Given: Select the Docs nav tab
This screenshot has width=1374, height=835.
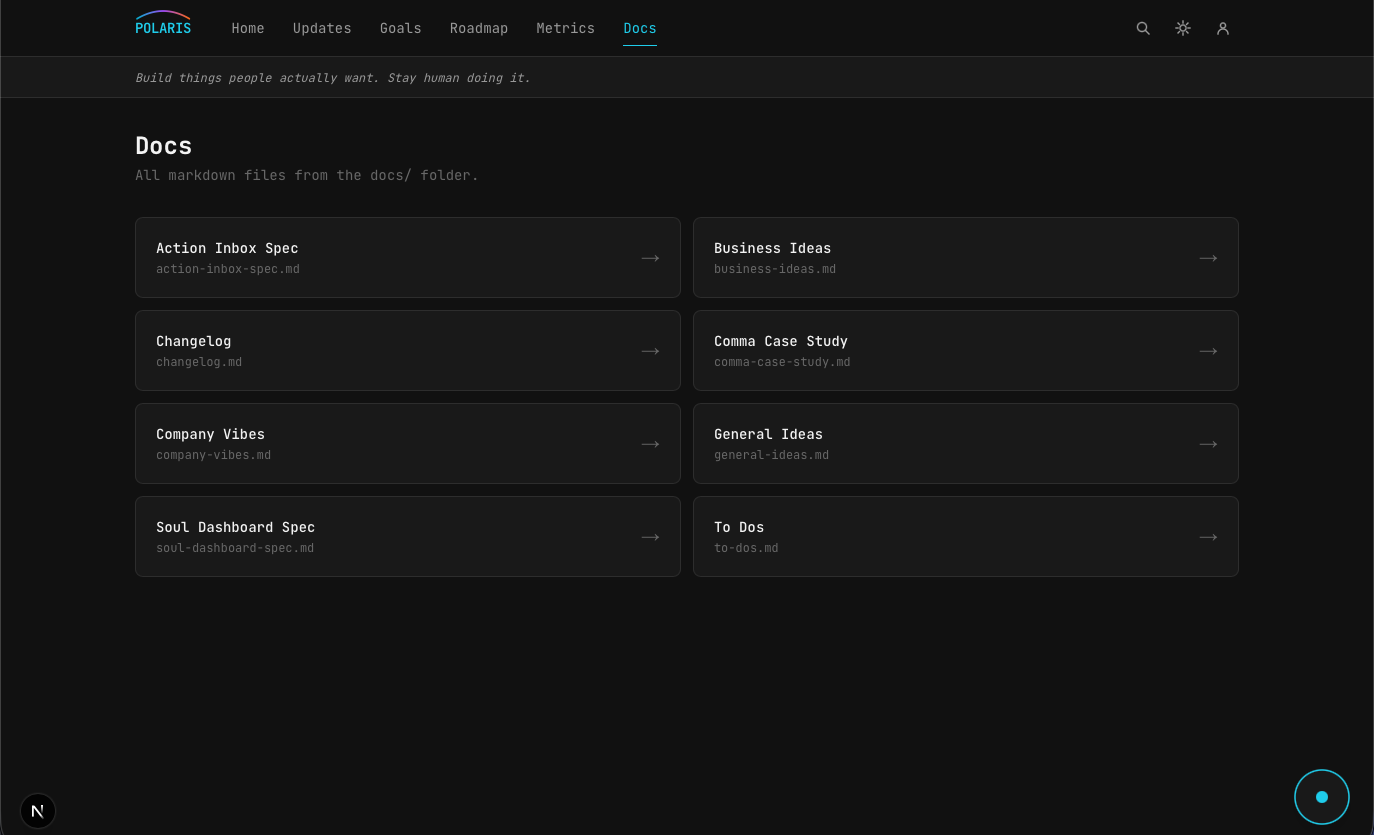Looking at the screenshot, I should pyautogui.click(x=640, y=28).
